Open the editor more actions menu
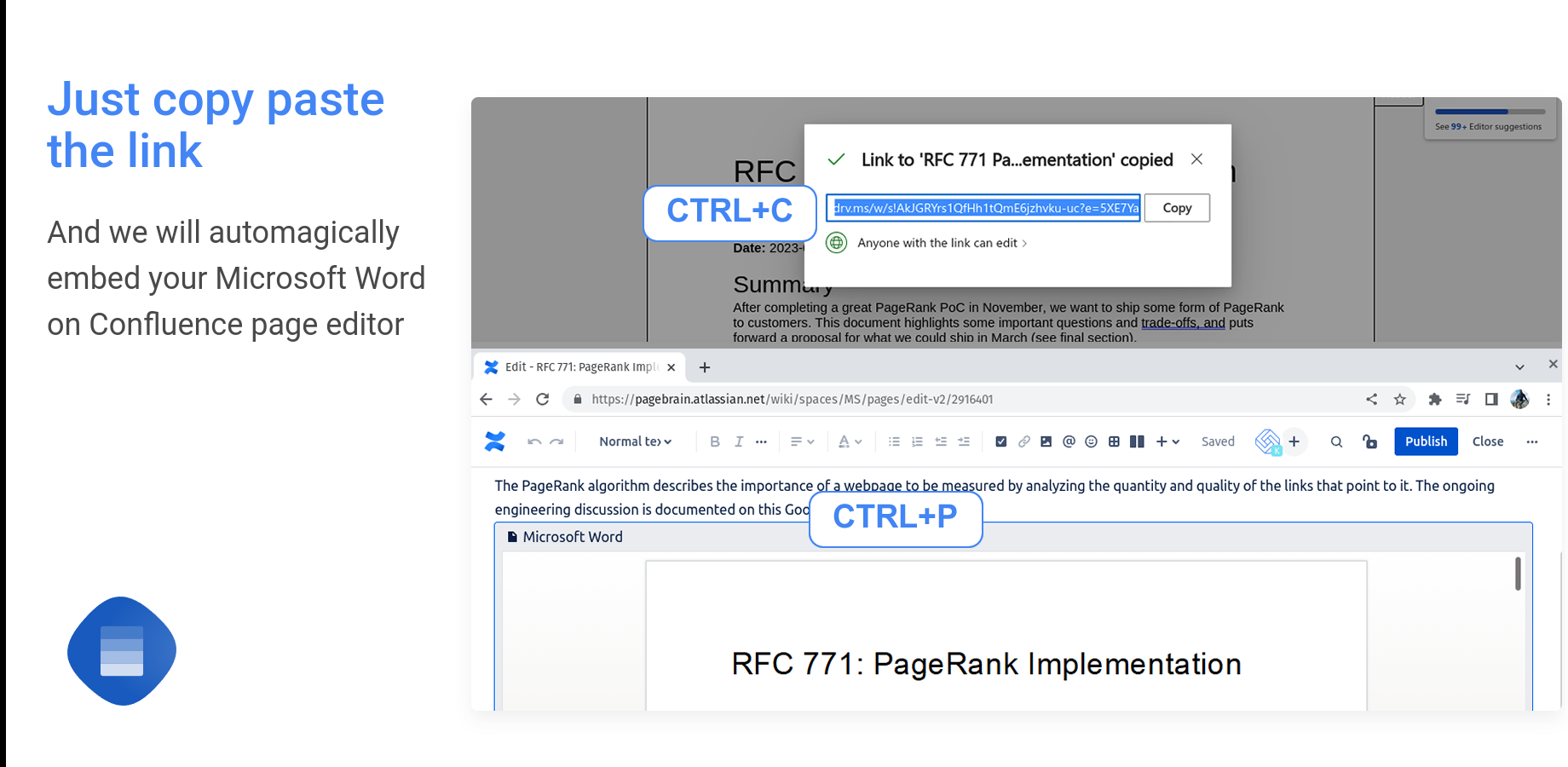The image size is (1568, 767). 1532,441
